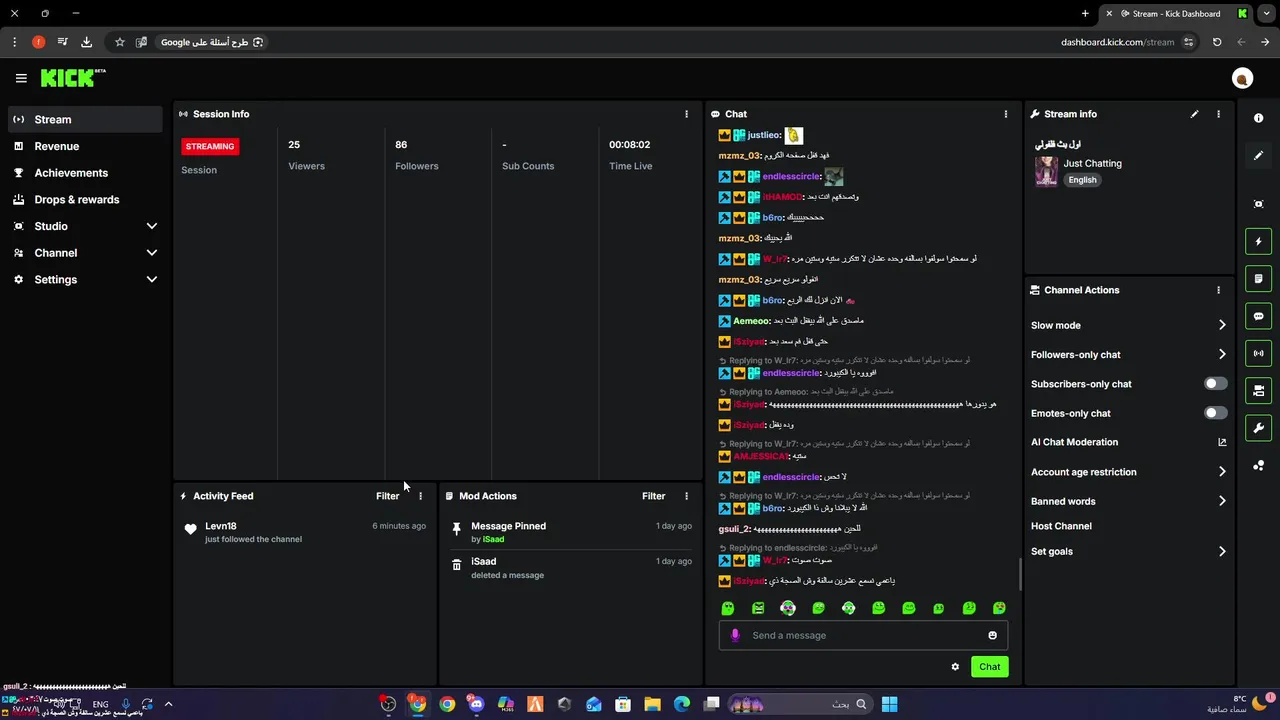Viewport: 1280px width, 720px height.
Task: Toggle the wrench panel icon in right rail
Action: (x=1258, y=428)
